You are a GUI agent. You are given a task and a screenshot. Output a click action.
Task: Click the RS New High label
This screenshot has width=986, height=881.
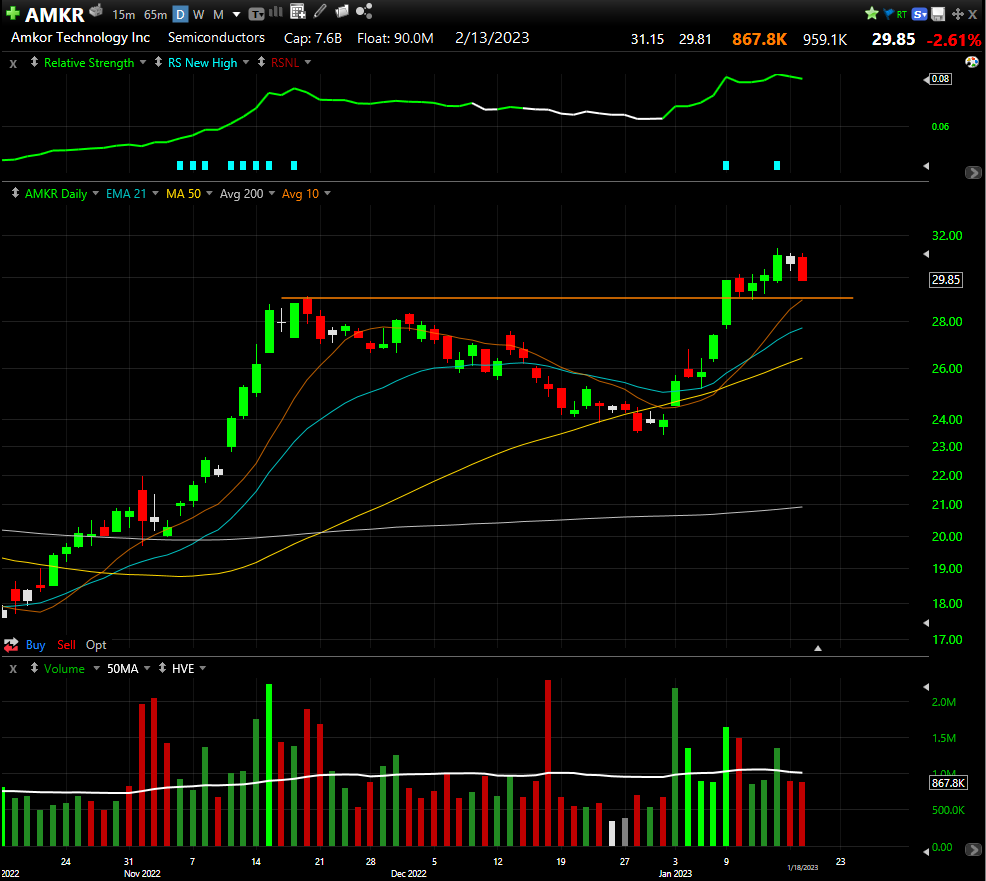(202, 62)
